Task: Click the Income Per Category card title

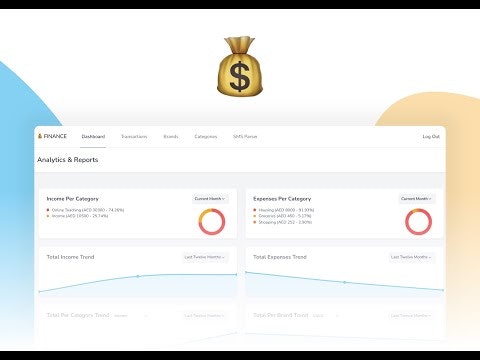Action: click(x=73, y=199)
